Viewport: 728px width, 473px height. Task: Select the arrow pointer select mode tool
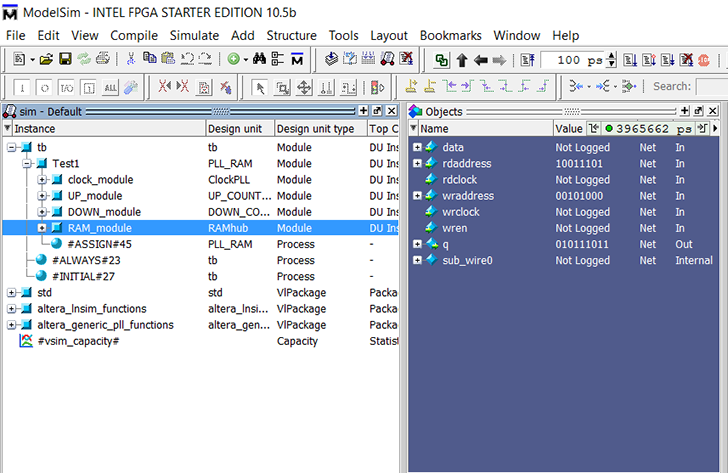260,87
